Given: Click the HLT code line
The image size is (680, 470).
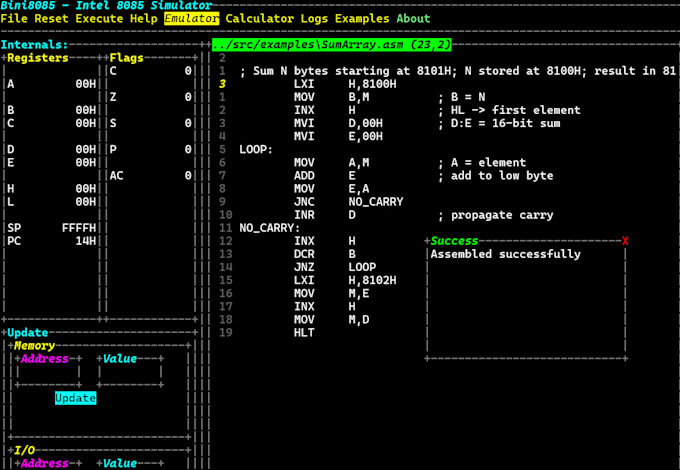Looking at the screenshot, I should 304,333.
